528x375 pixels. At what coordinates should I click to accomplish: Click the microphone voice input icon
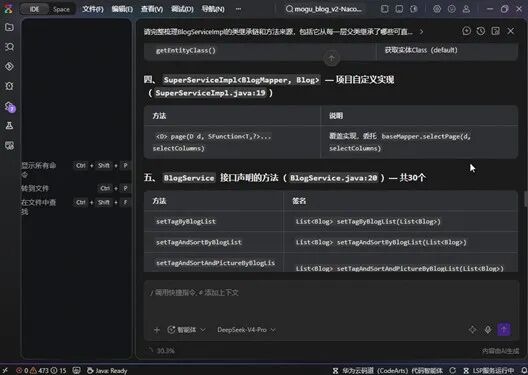[x=488, y=329]
